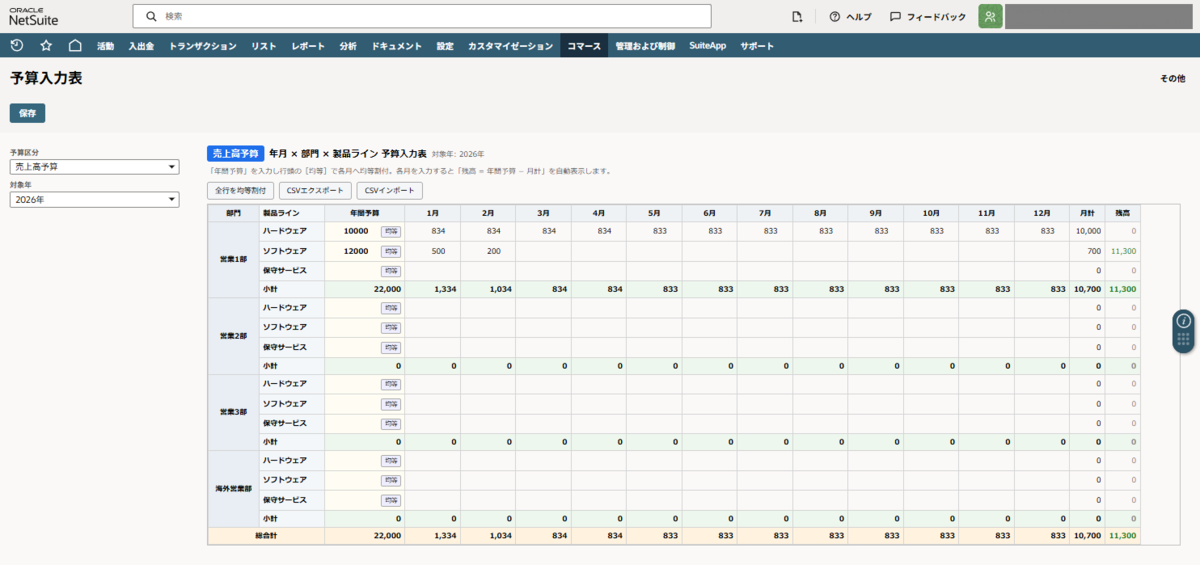
Task: Click the 残高 column header
Action: 1122,213
